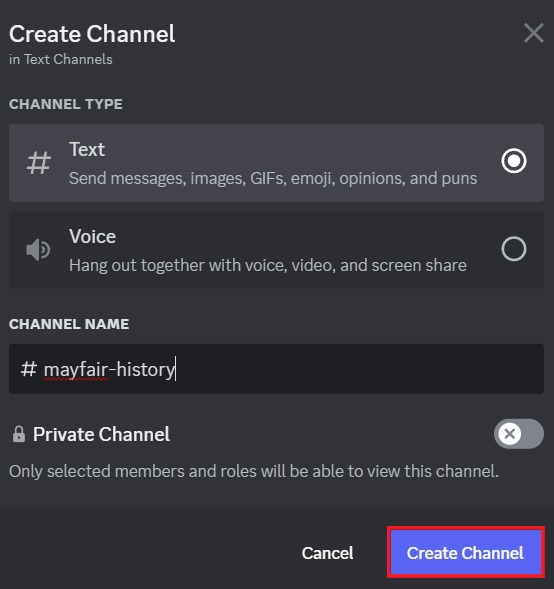Click the 'Hang out together with voice' description
This screenshot has width=554, height=589.
(268, 266)
